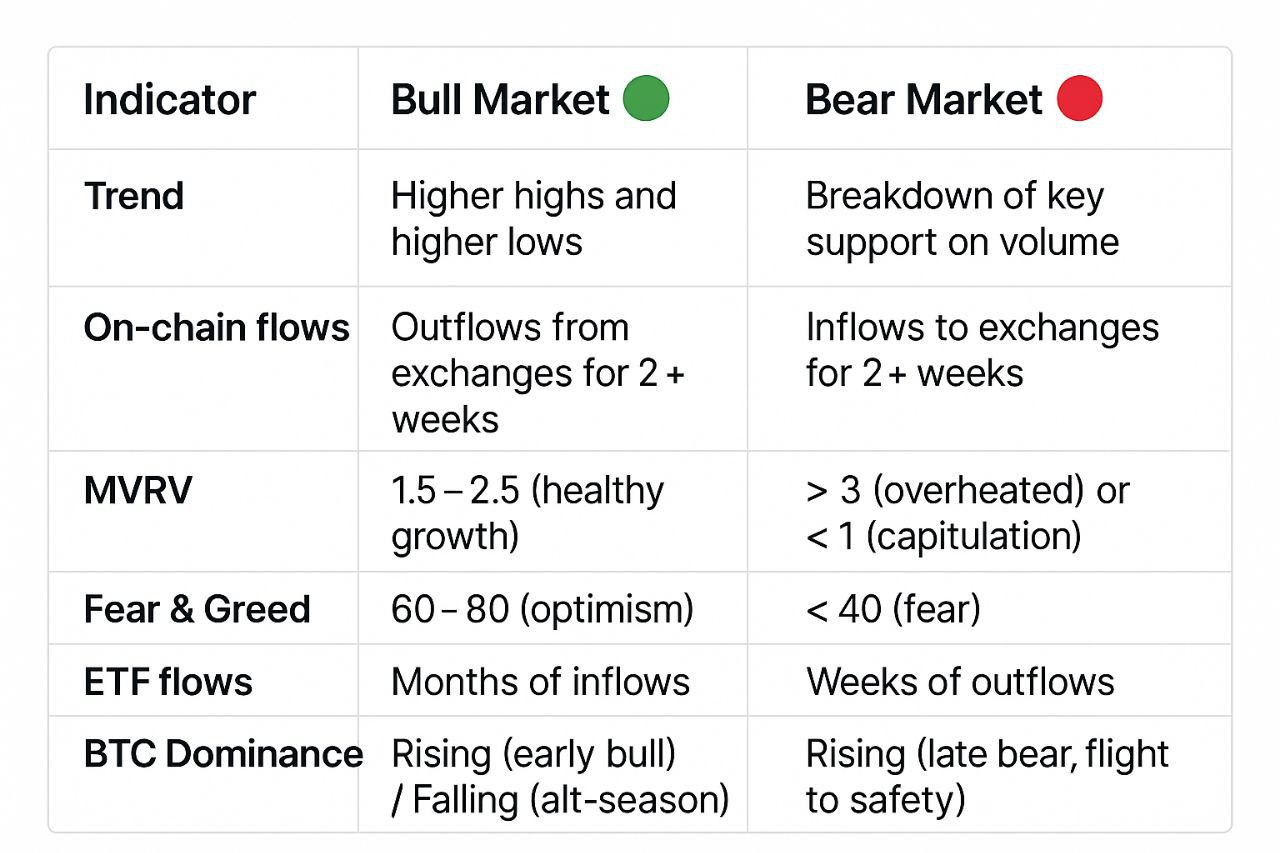Click the 'Months of inflows' cell
This screenshot has width=1280, height=853.
[x=540, y=682]
